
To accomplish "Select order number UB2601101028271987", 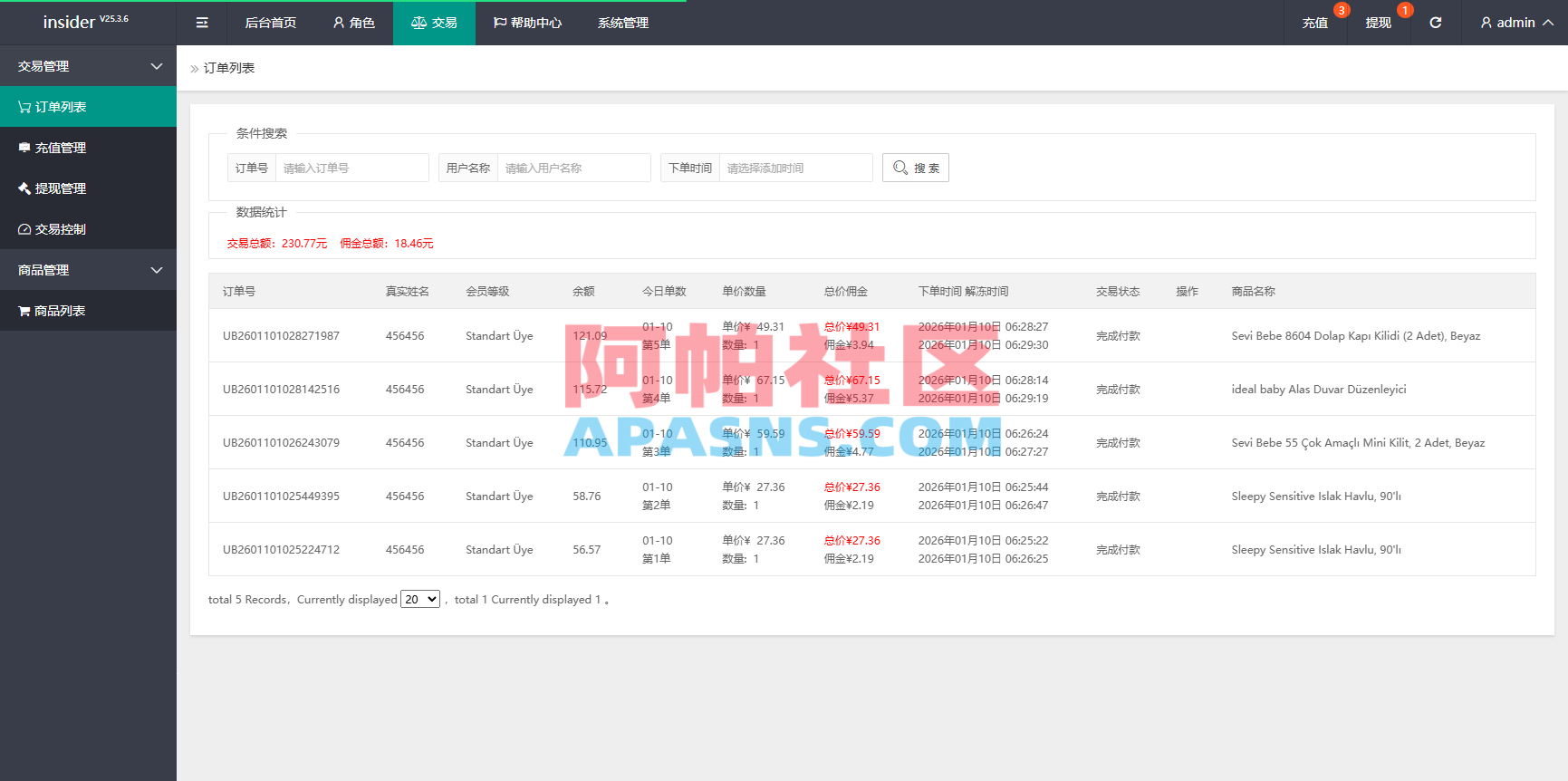I will click(x=281, y=335).
